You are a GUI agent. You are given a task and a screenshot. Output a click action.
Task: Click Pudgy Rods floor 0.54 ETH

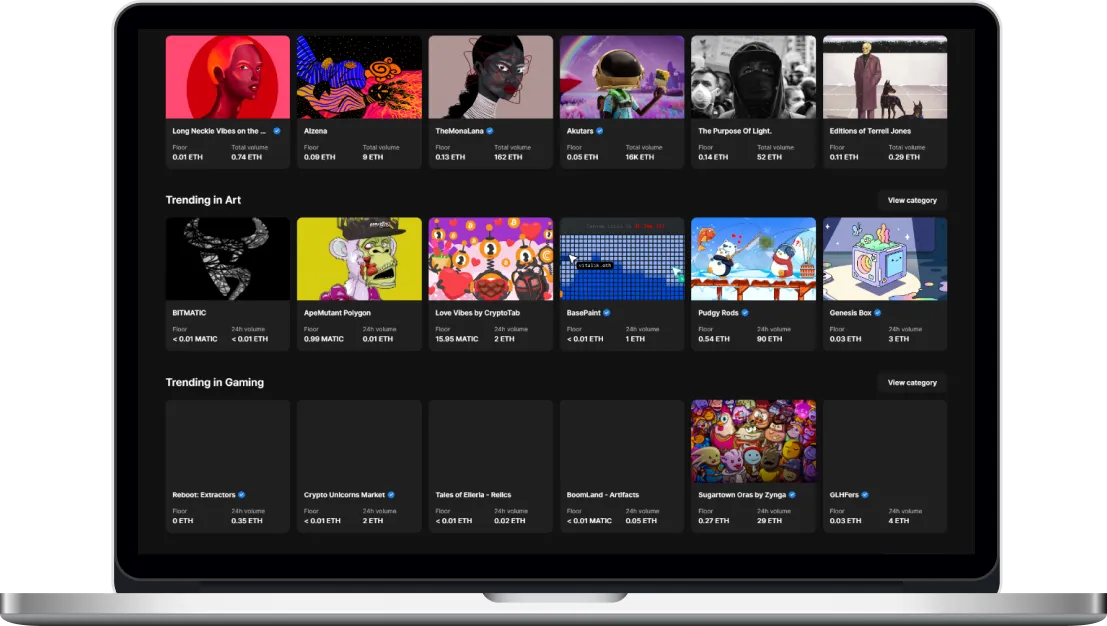point(714,339)
